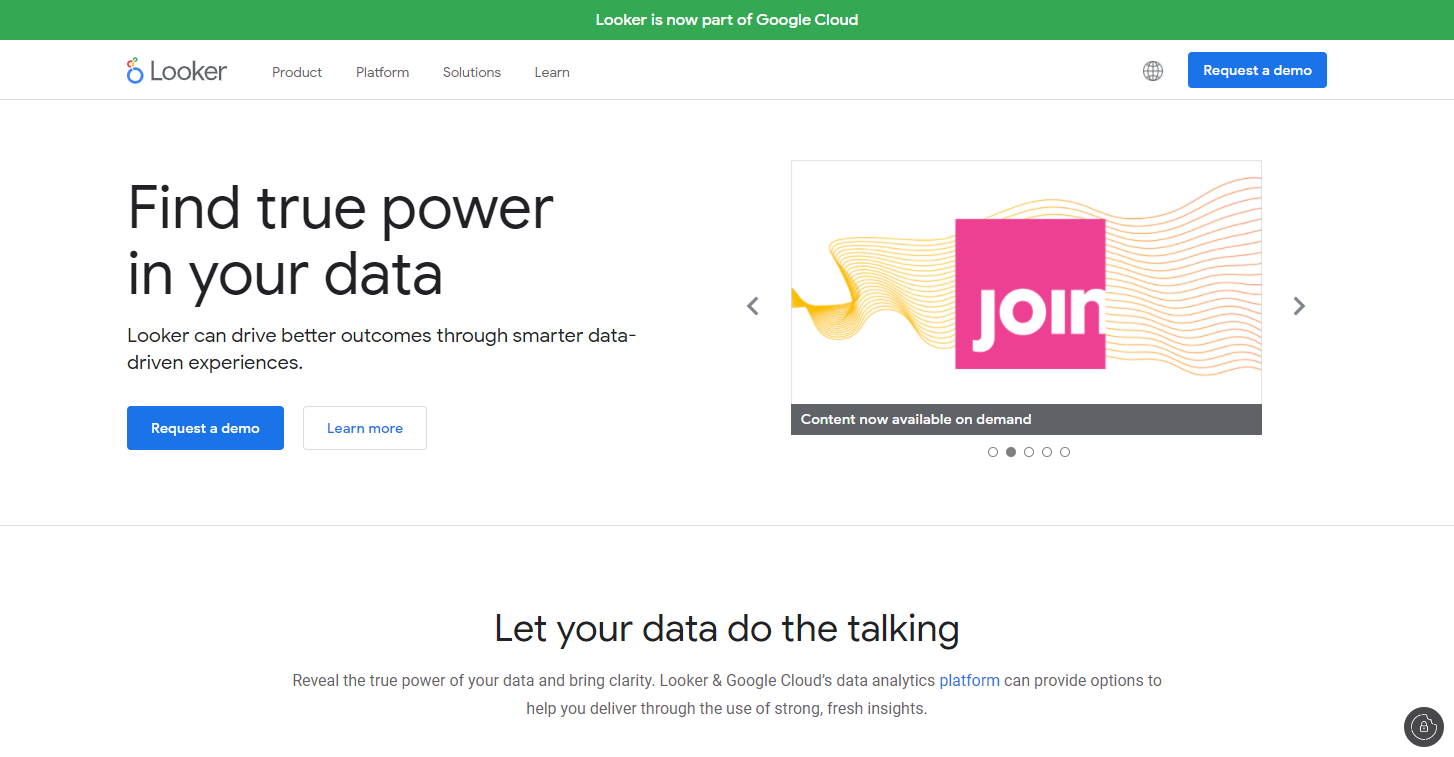This screenshot has width=1454, height=757.
Task: Expand the Product navigation menu
Action: (x=297, y=72)
